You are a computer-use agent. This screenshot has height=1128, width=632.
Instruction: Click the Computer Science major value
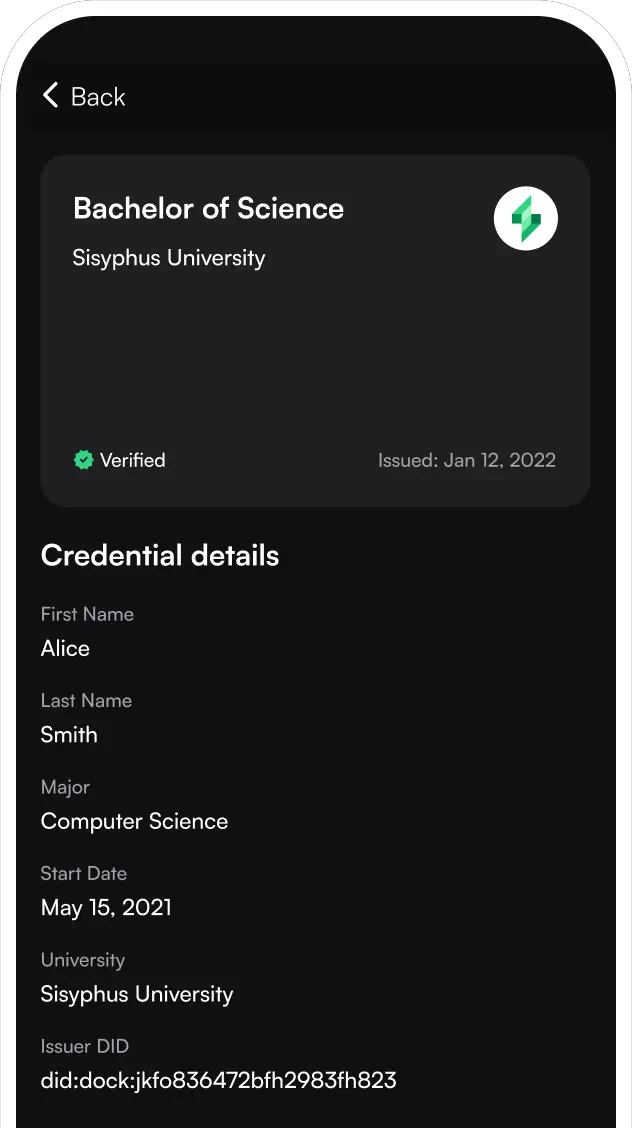coord(134,821)
